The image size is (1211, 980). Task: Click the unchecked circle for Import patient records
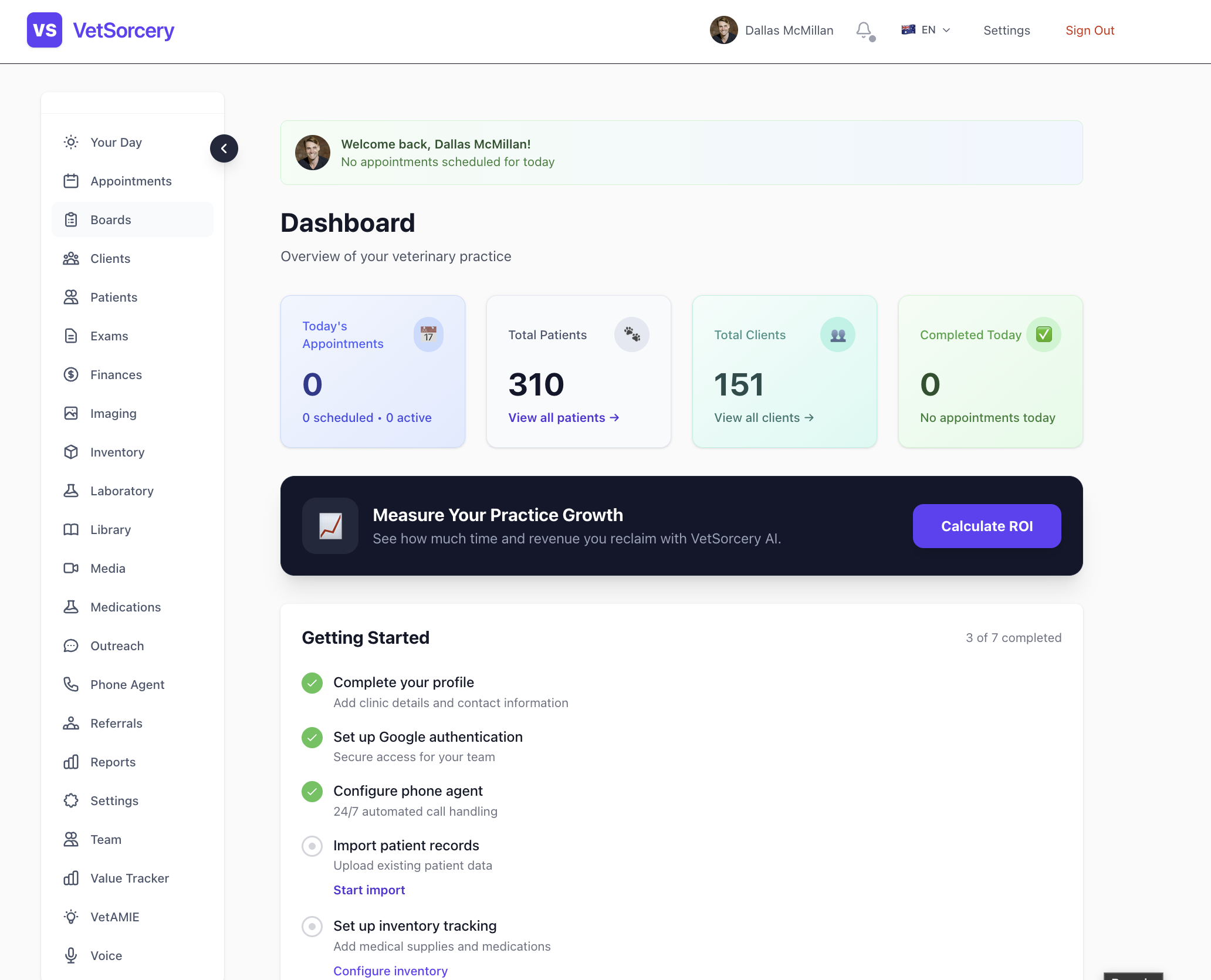[x=312, y=846]
